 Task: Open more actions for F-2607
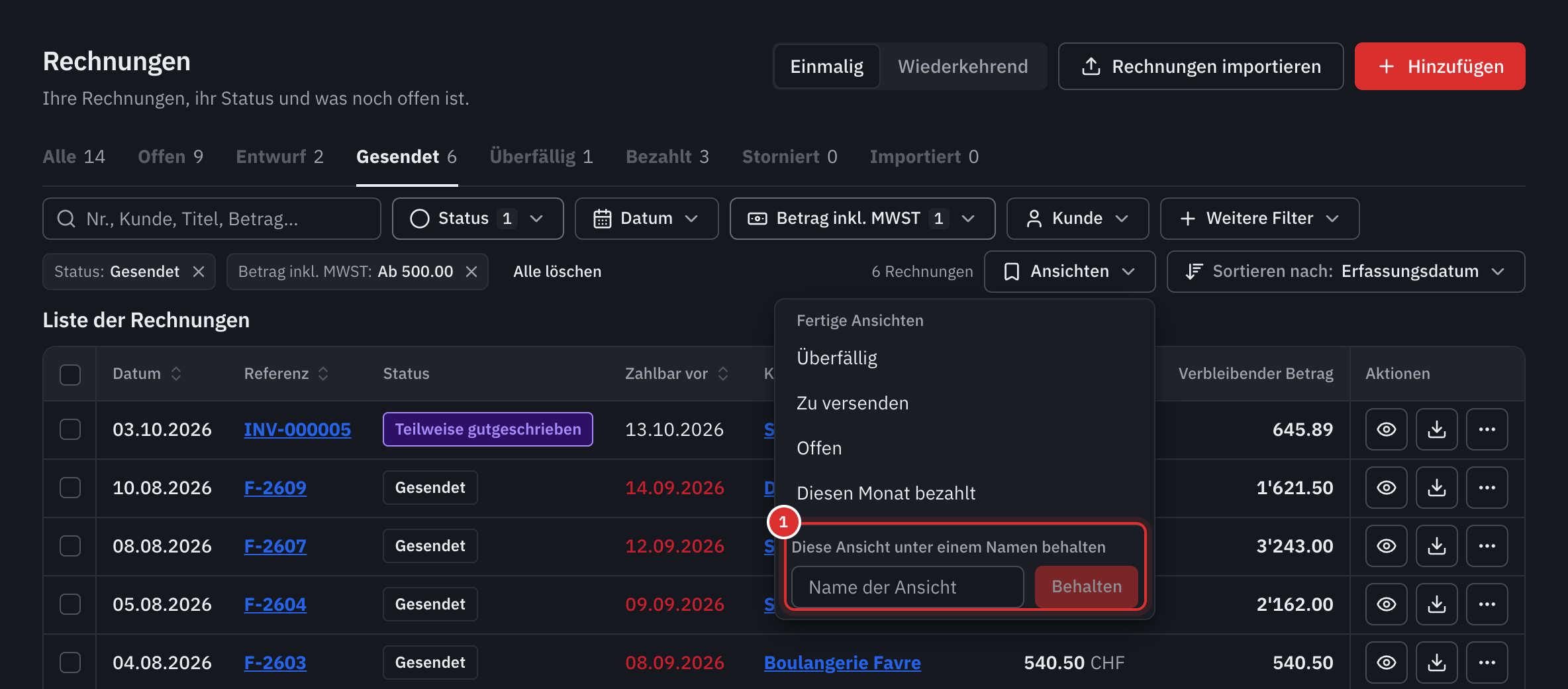point(1487,546)
